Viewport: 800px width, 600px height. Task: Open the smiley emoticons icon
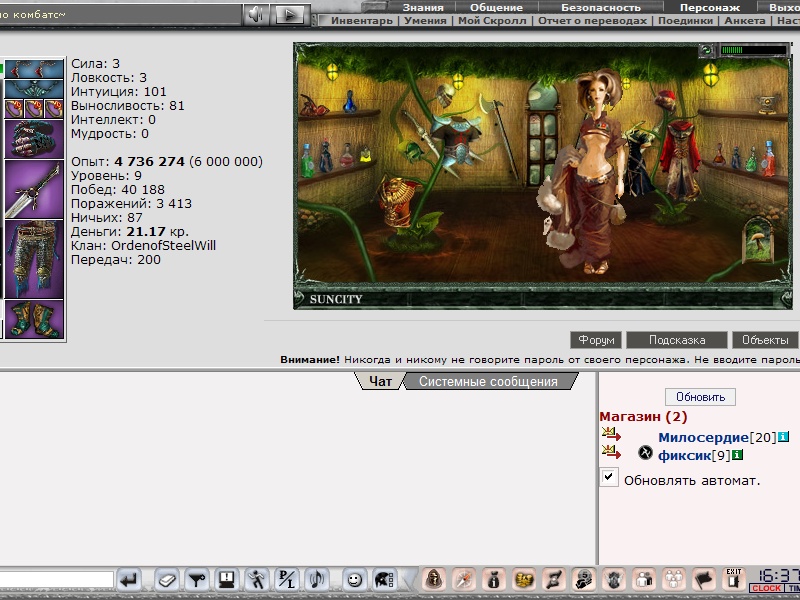coord(355,580)
